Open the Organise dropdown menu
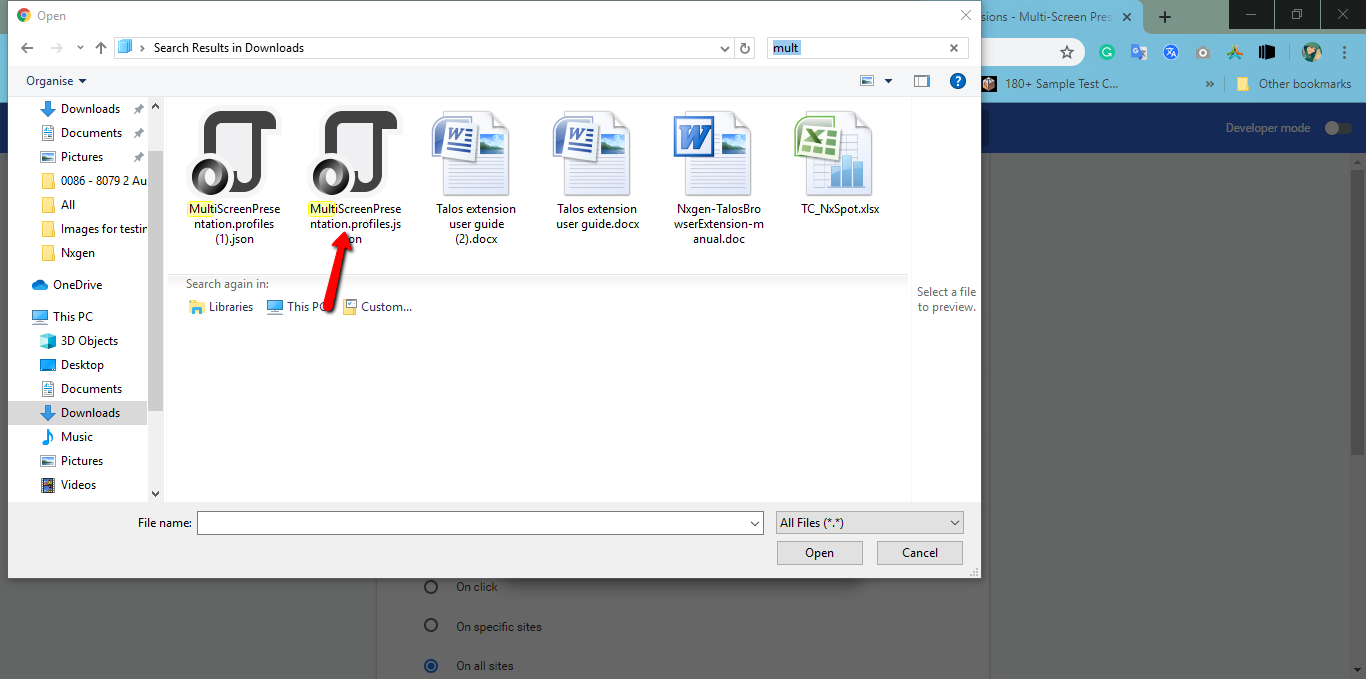The image size is (1366, 679). click(x=56, y=81)
